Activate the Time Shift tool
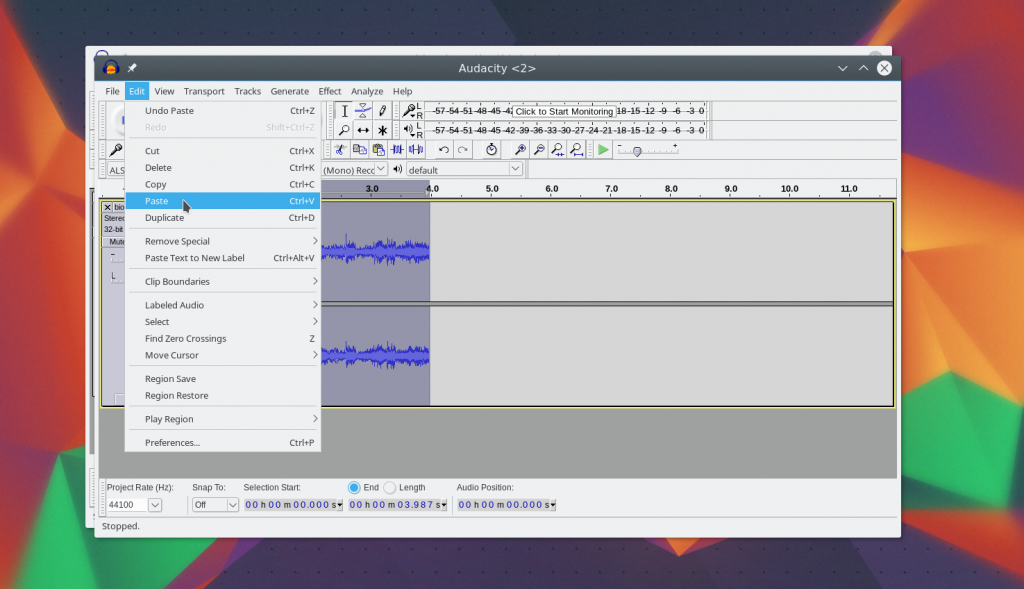 point(363,130)
